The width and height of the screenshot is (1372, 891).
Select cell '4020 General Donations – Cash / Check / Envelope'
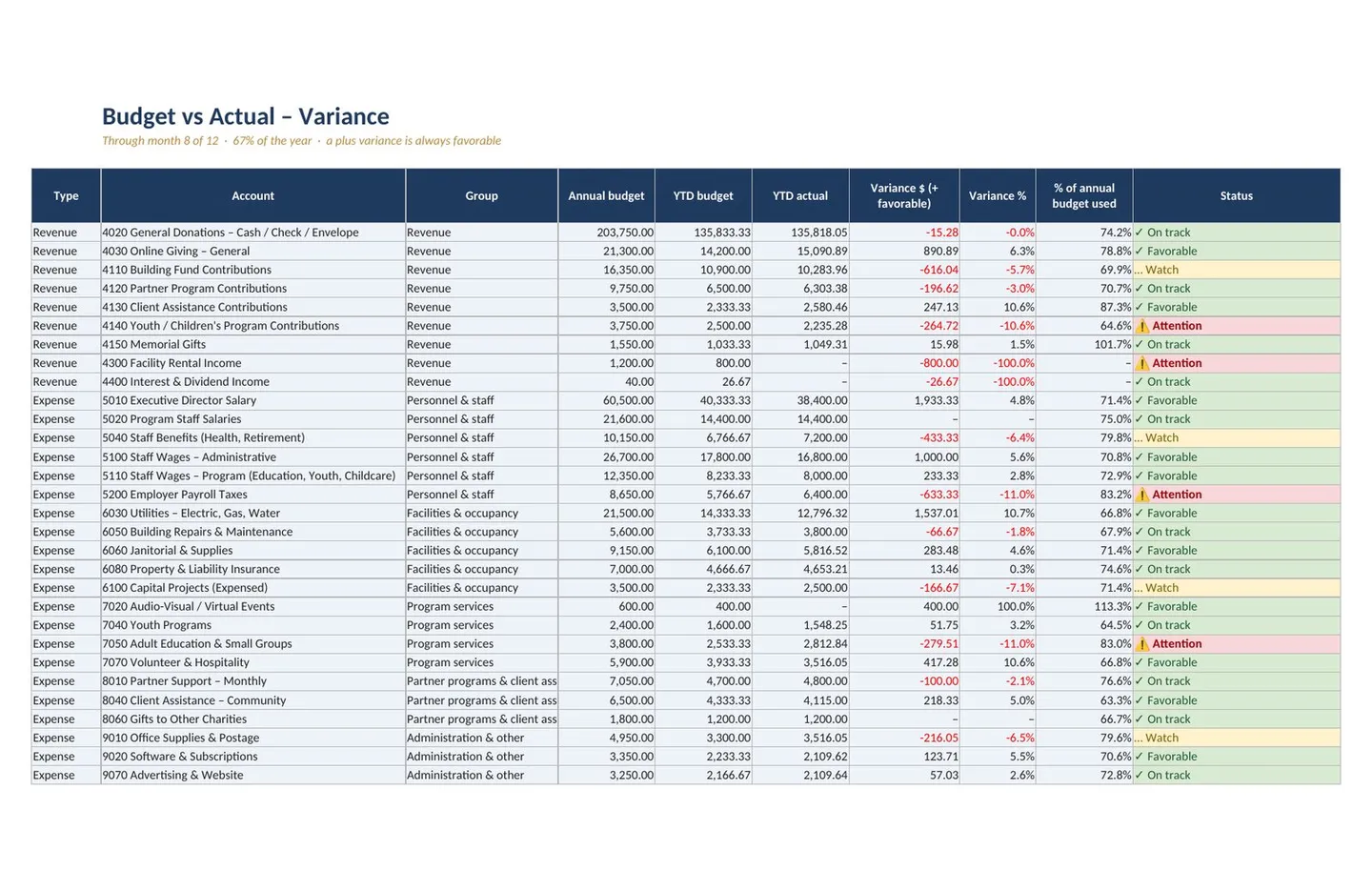(252, 233)
